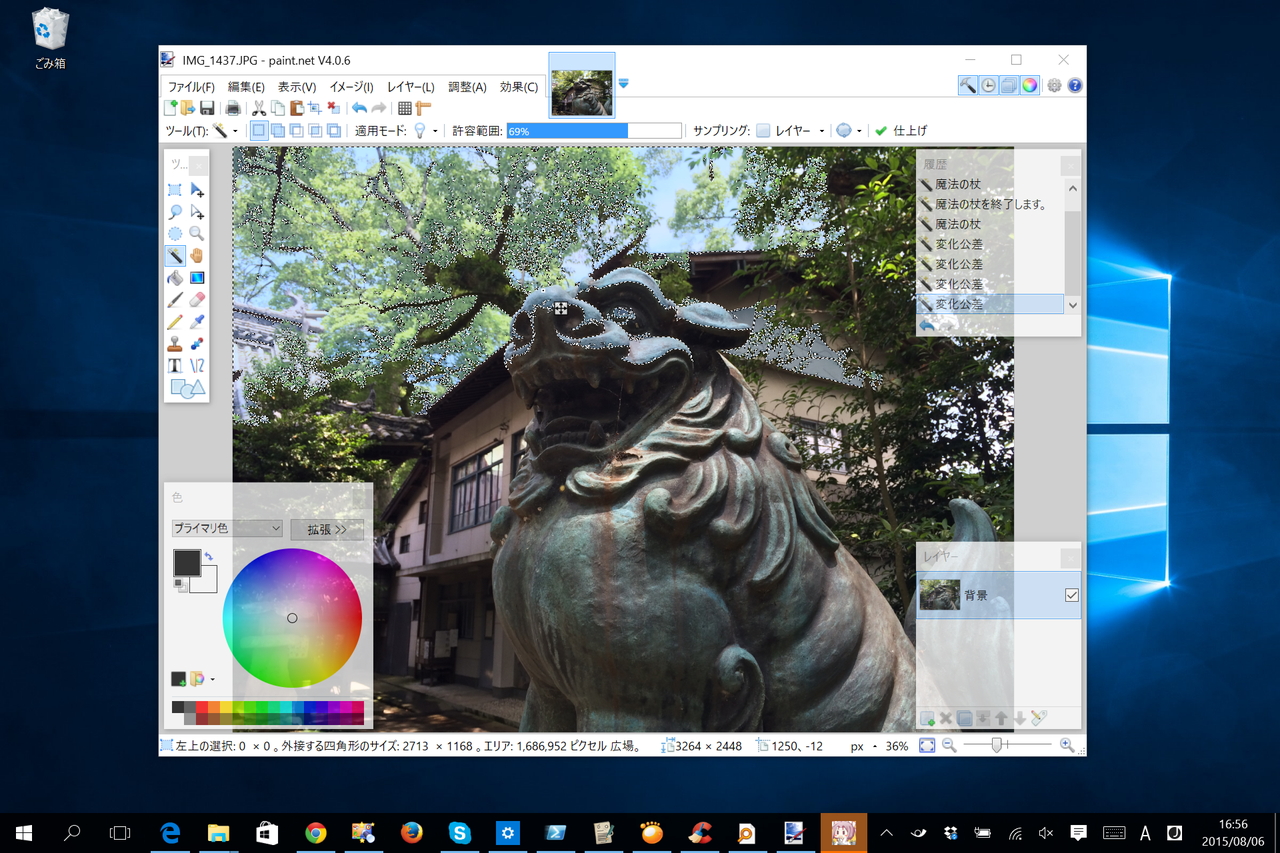Select the Magic Wand tool
The image size is (1280, 853).
[175, 255]
